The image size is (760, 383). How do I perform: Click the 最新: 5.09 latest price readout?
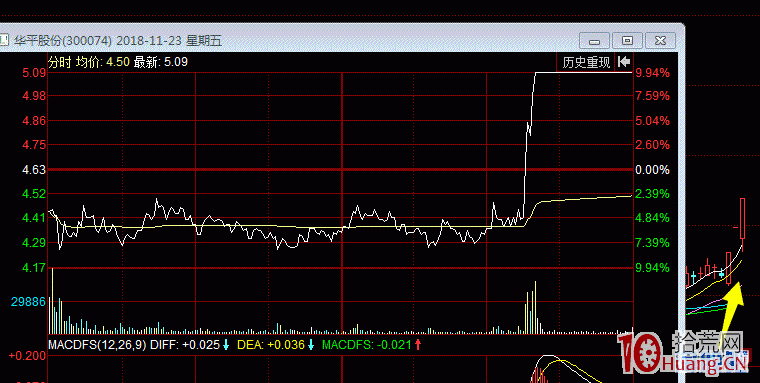pyautogui.click(x=161, y=62)
